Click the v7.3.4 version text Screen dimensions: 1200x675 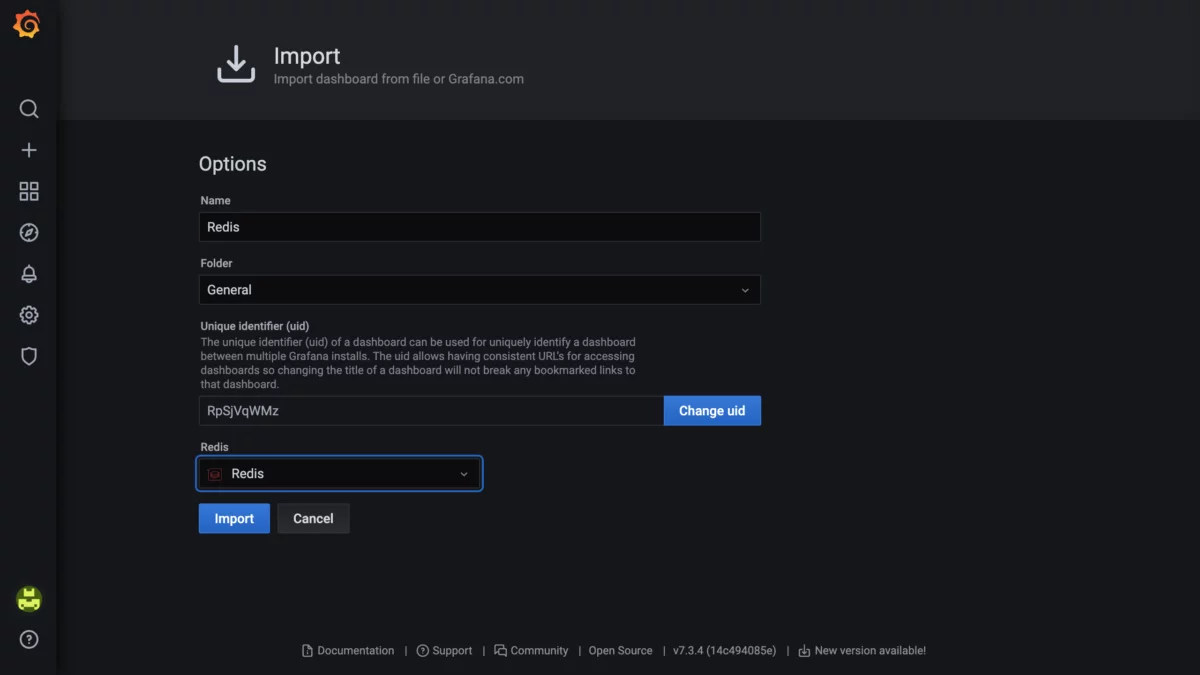pos(724,651)
